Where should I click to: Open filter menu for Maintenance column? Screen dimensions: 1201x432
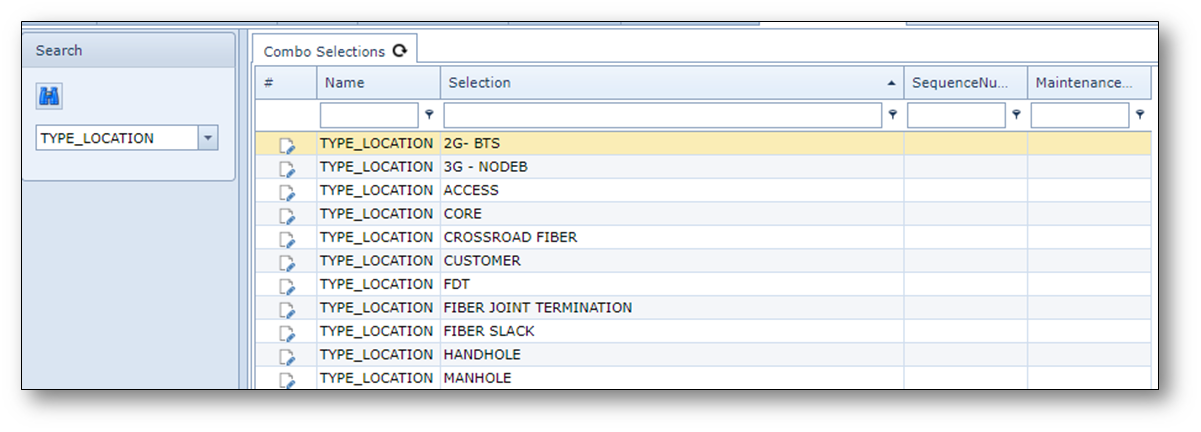1139,116
